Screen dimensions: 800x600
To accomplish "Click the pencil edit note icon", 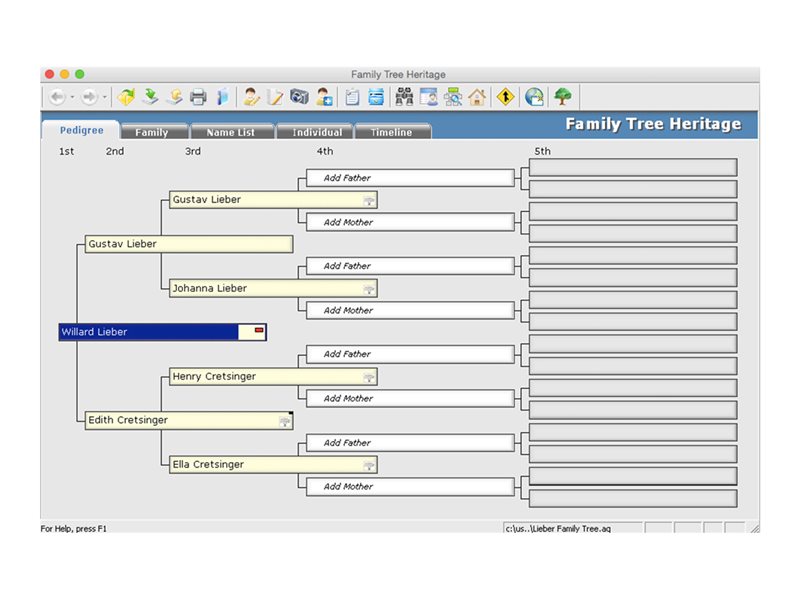I will click(275, 97).
